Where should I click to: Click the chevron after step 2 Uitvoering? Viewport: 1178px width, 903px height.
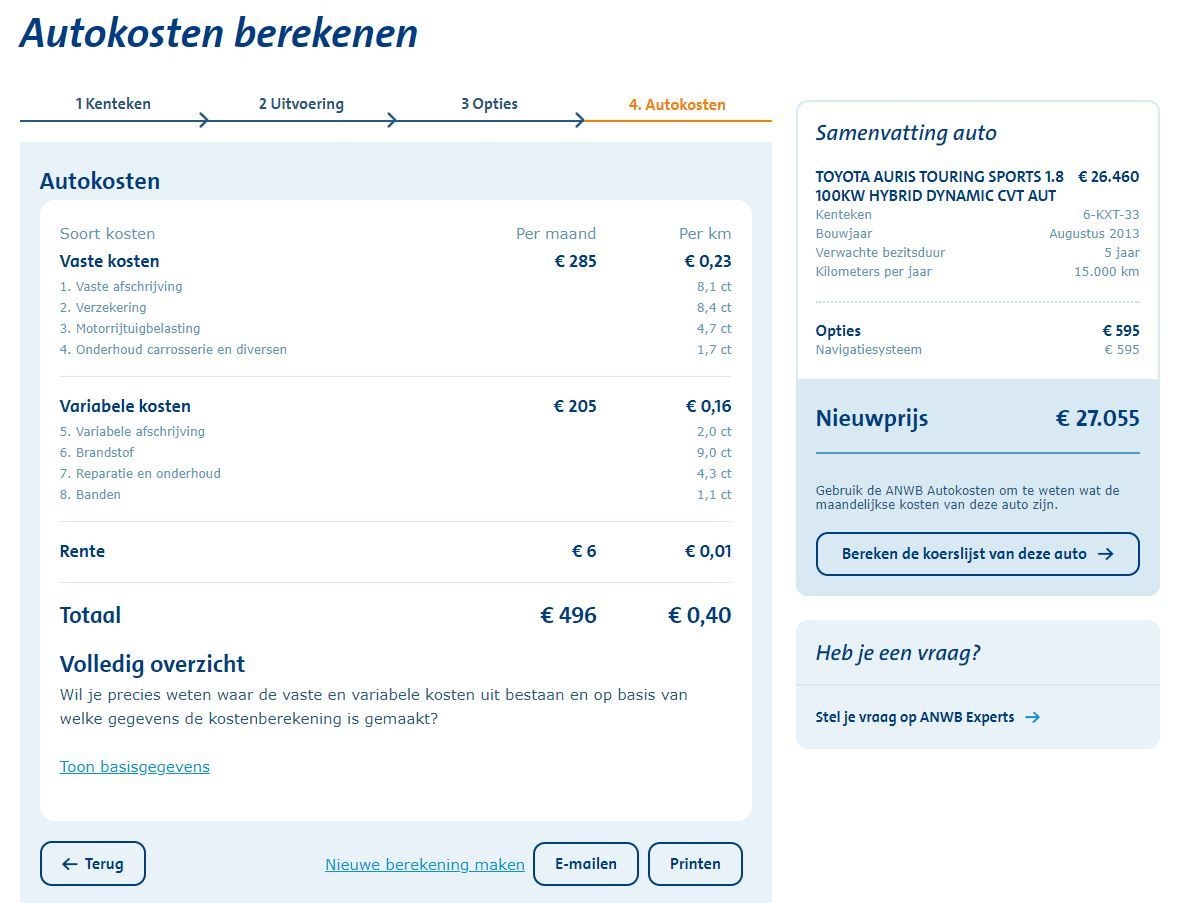coord(392,120)
